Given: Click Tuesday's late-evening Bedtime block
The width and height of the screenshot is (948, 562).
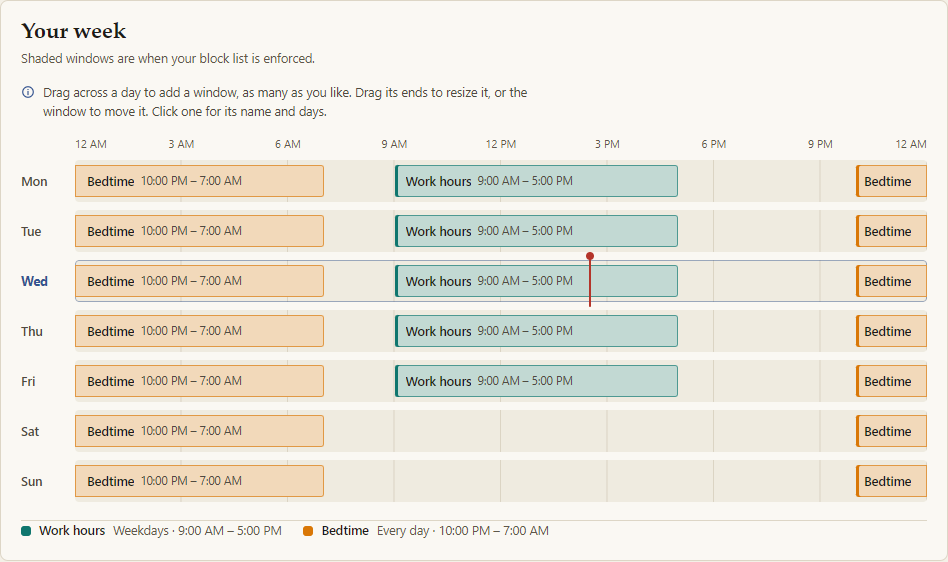Looking at the screenshot, I should pos(891,231).
